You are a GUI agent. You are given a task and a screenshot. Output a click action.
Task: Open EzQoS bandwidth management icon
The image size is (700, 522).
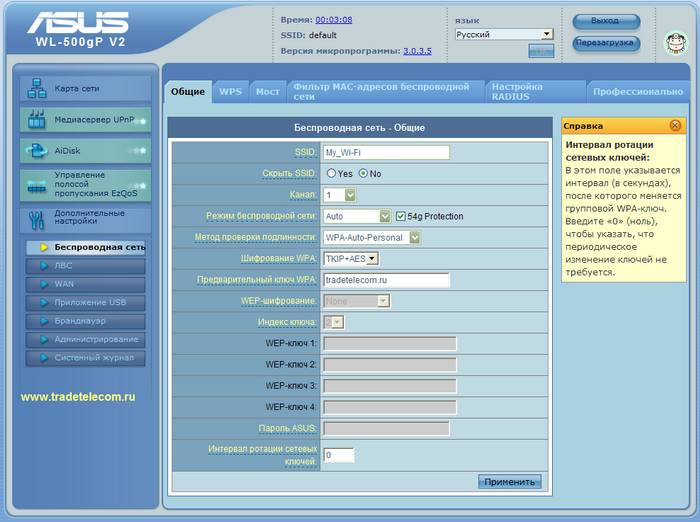tap(37, 185)
